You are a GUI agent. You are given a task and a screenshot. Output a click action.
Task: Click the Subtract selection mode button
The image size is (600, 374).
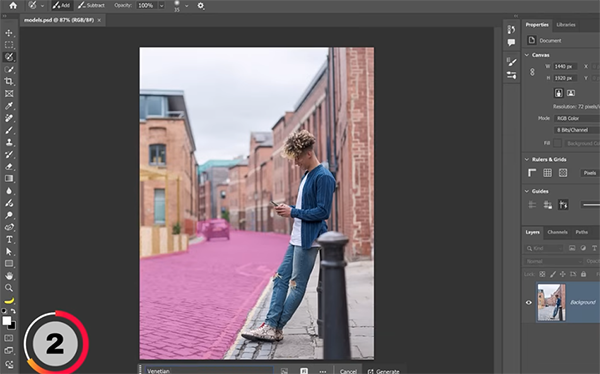pyautogui.click(x=91, y=5)
